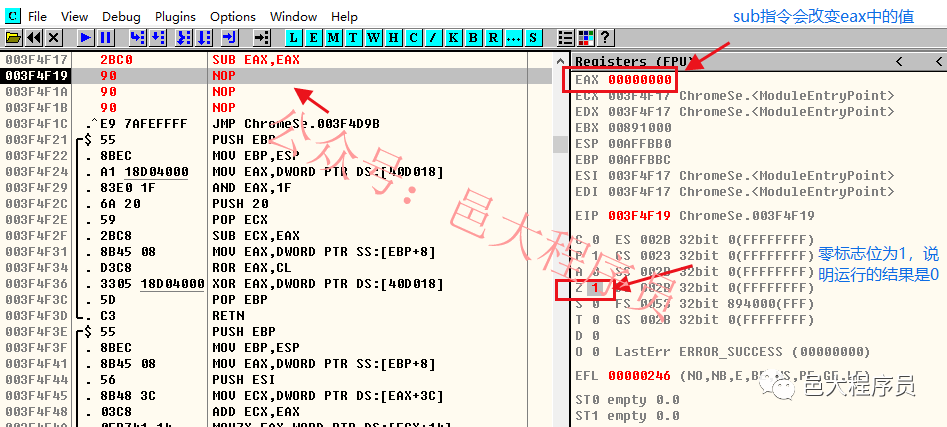Click Go to address toolbar icon
The height and width of the screenshot is (427, 947).
262,38
